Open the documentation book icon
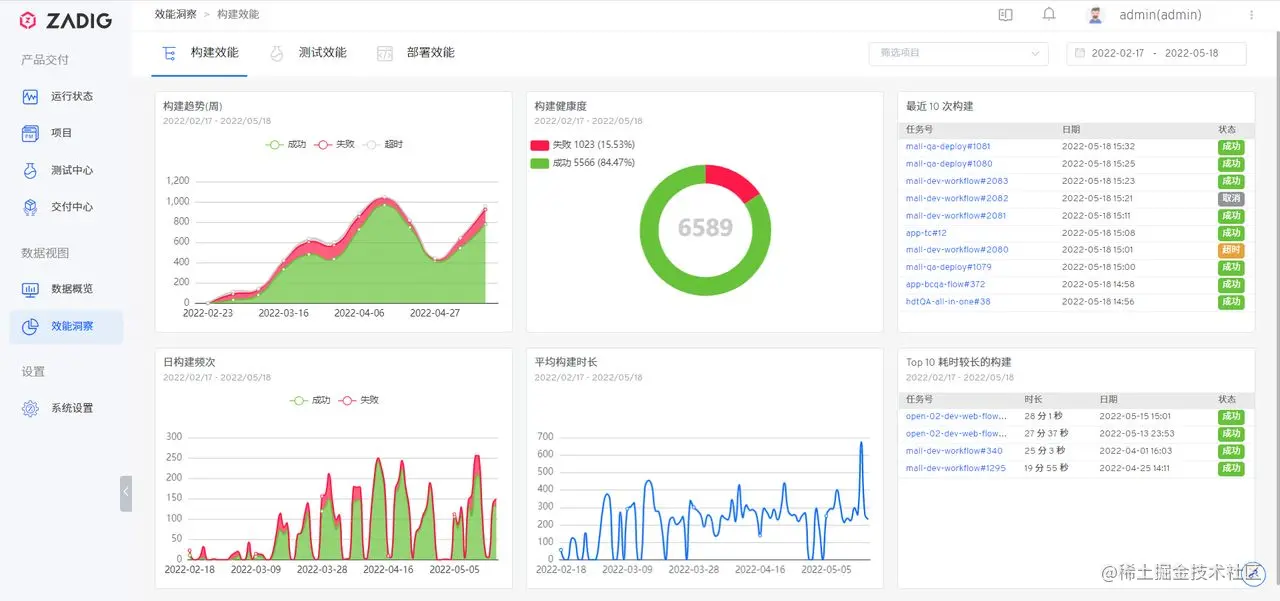The width and height of the screenshot is (1280, 601). click(x=1006, y=15)
